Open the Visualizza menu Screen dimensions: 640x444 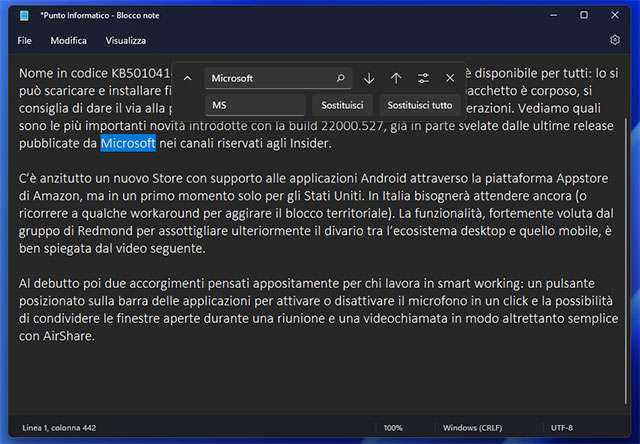(x=125, y=41)
